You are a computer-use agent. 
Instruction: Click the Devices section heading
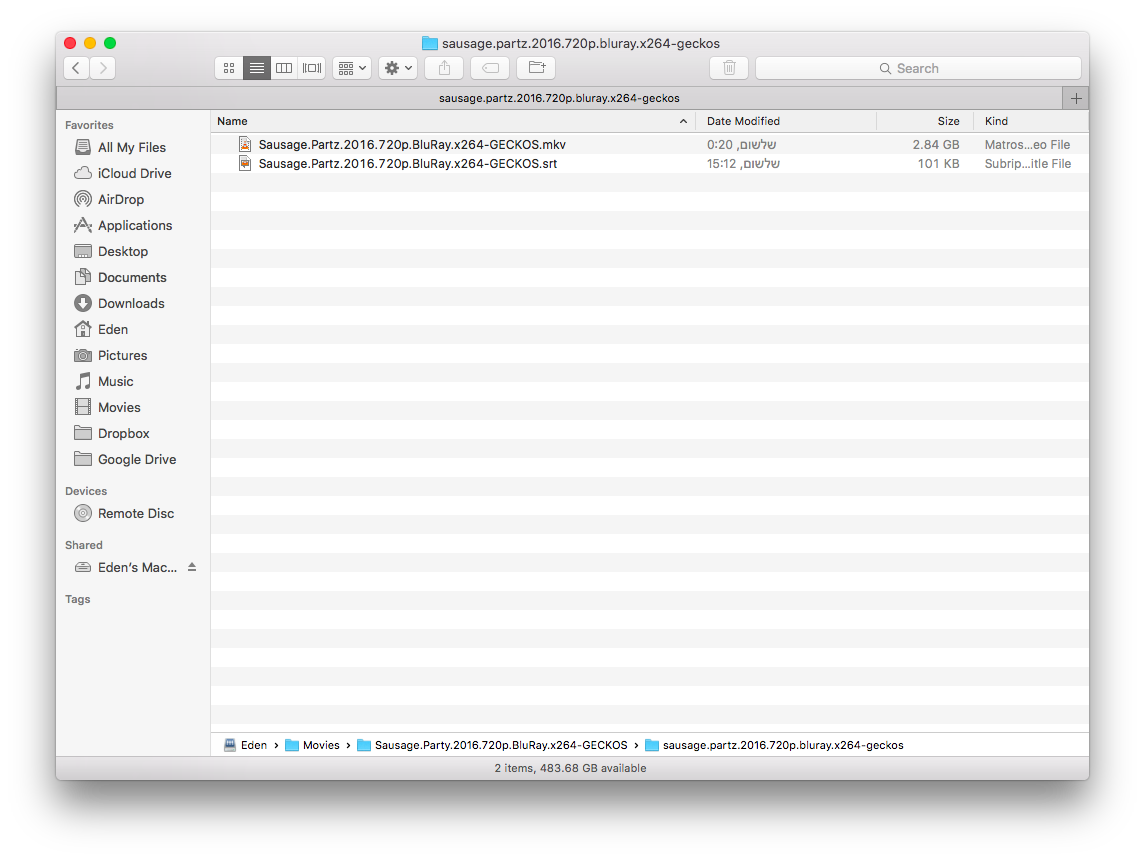[x=86, y=491]
